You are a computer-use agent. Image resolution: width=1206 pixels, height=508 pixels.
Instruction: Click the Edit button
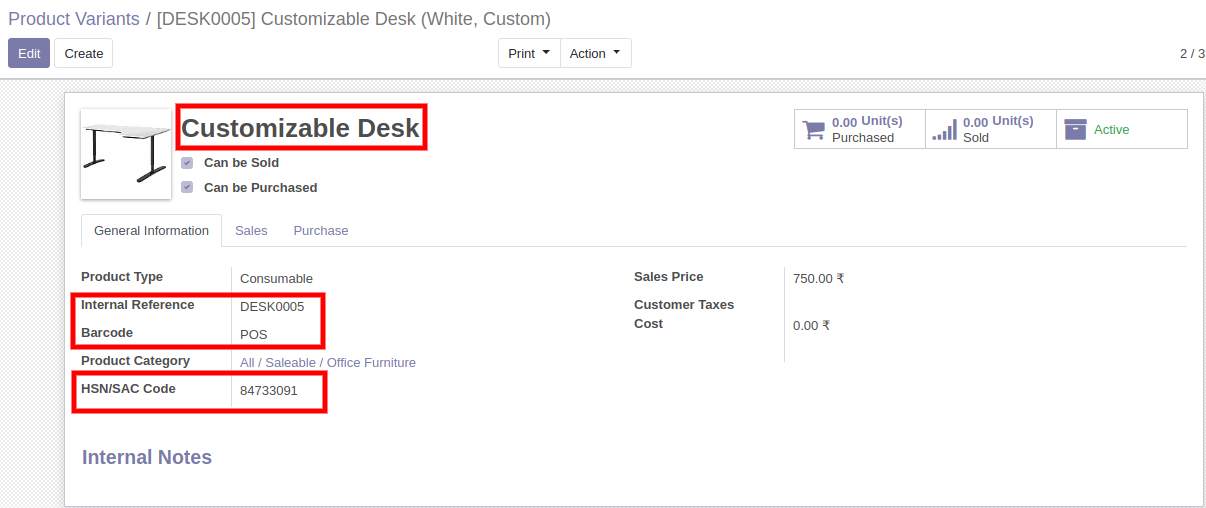(29, 53)
